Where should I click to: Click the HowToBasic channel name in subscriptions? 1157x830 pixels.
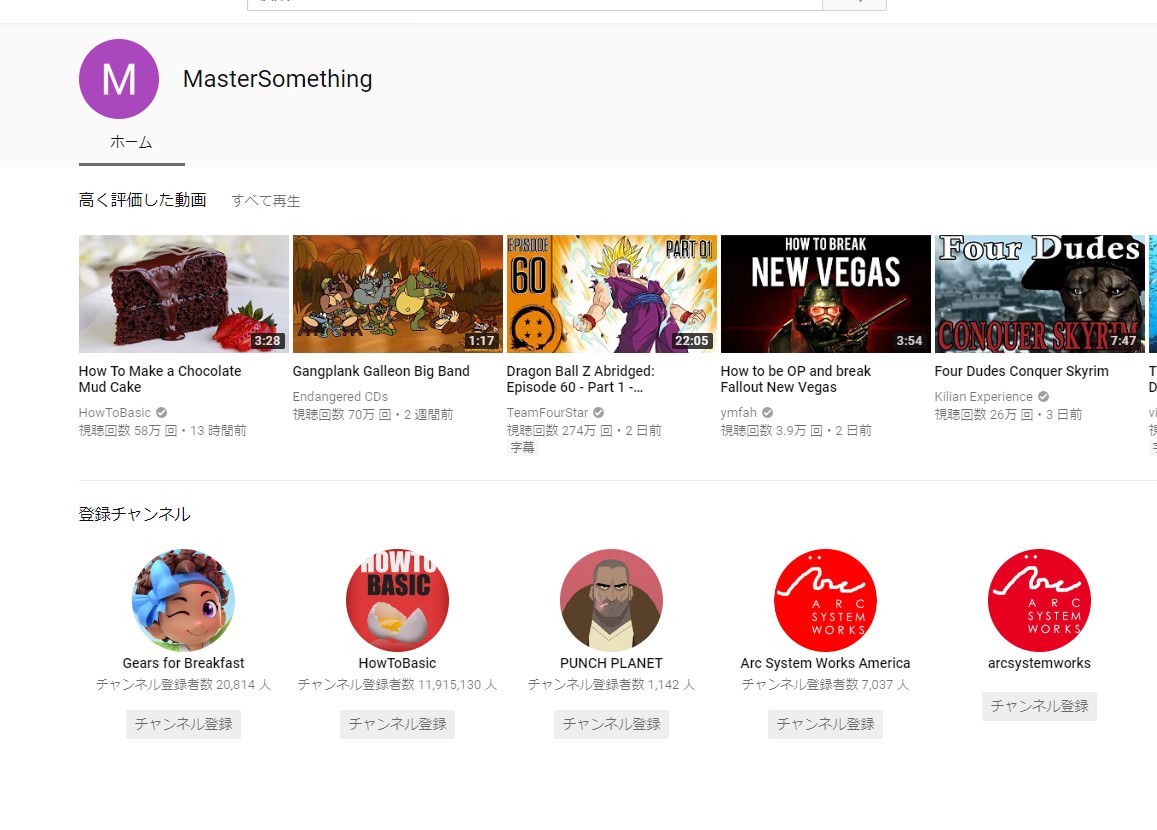(x=398, y=663)
